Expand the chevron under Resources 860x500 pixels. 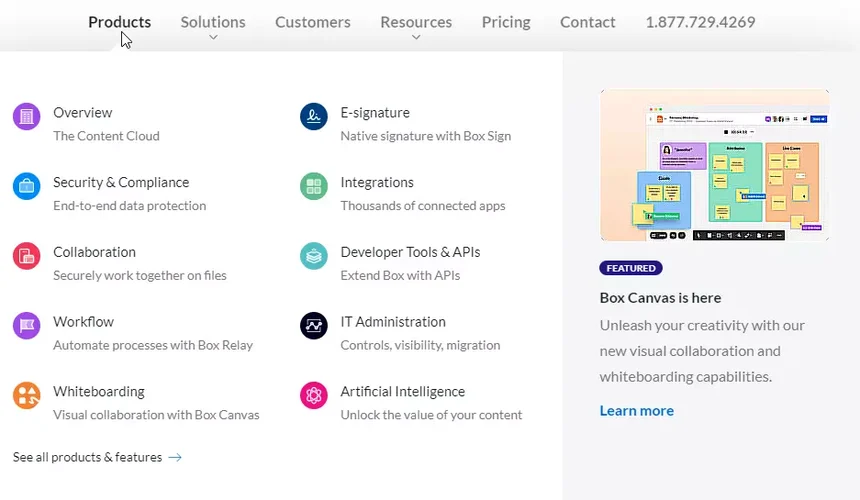point(416,37)
